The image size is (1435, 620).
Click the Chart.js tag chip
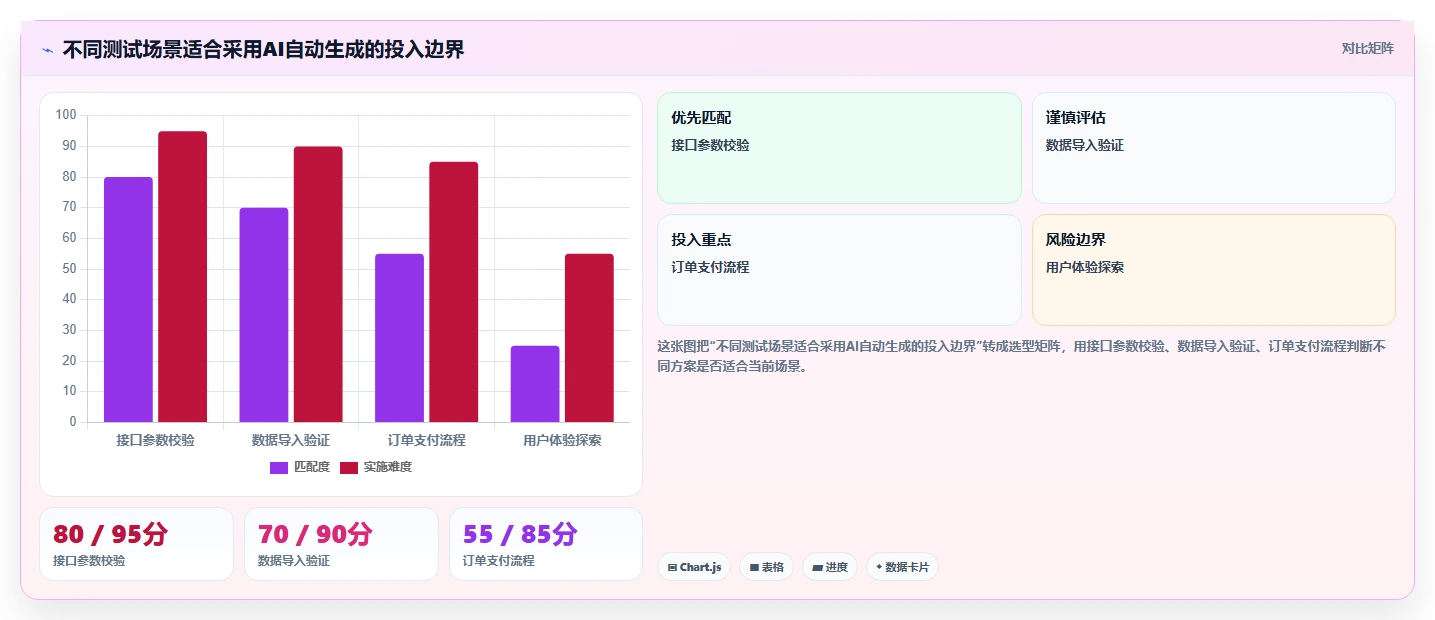(x=694, y=567)
